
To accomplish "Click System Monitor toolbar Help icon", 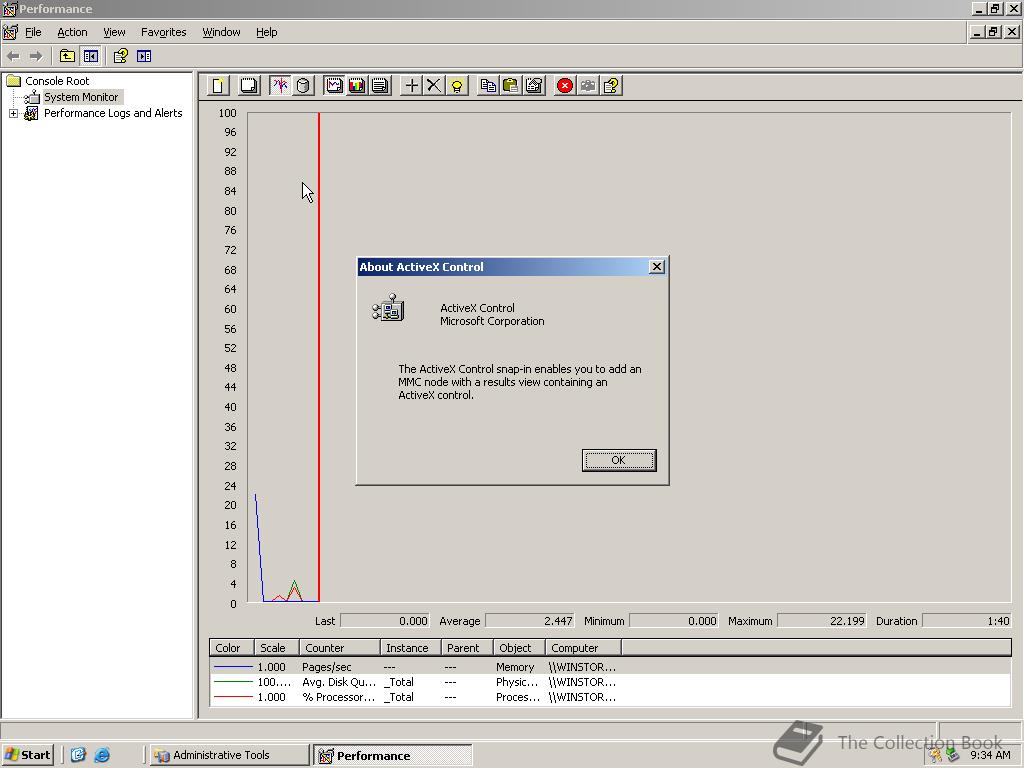I will pyautogui.click(x=611, y=86).
